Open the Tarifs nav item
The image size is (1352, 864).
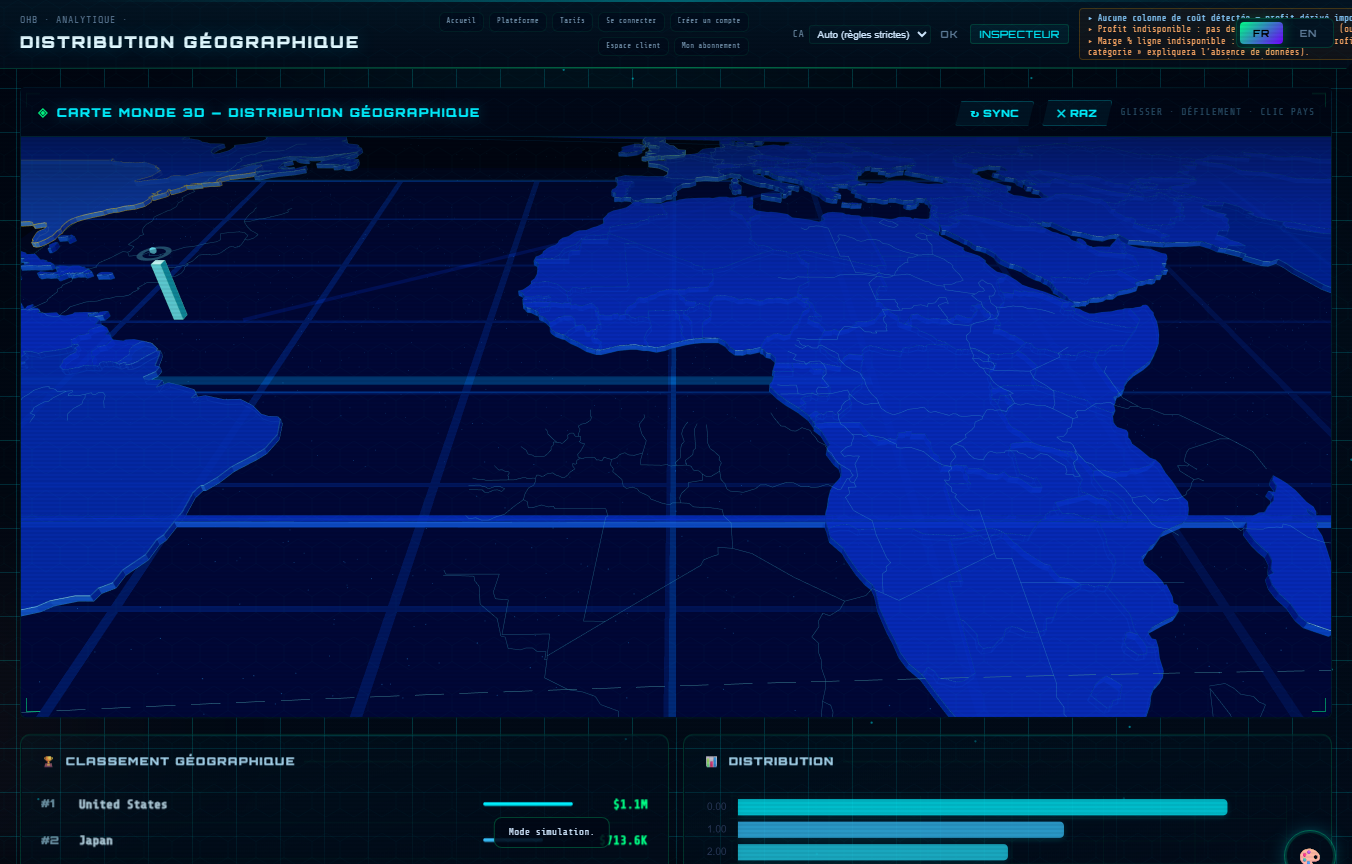point(572,21)
